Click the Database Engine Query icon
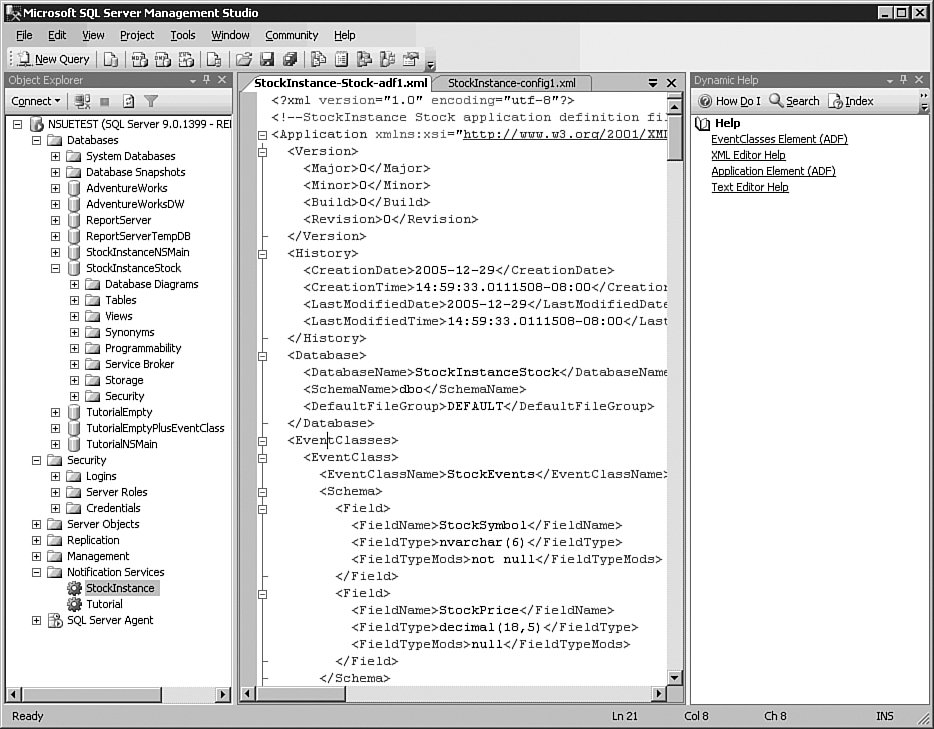This screenshot has width=934, height=729. tap(111, 59)
